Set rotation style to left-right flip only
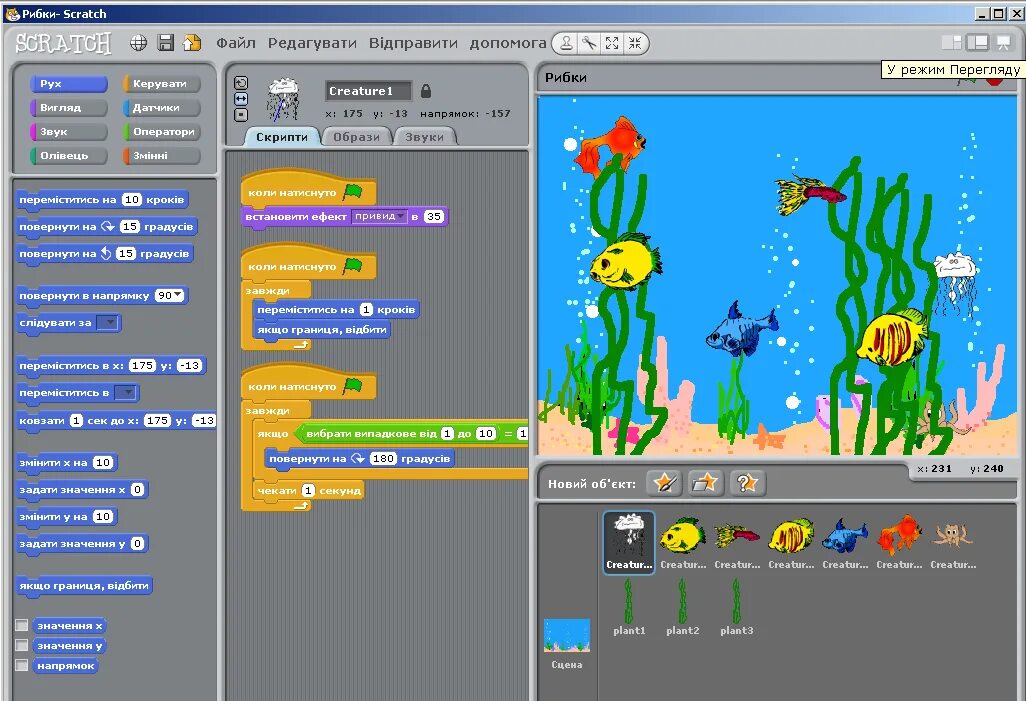This screenshot has width=1026, height=701. 241,99
